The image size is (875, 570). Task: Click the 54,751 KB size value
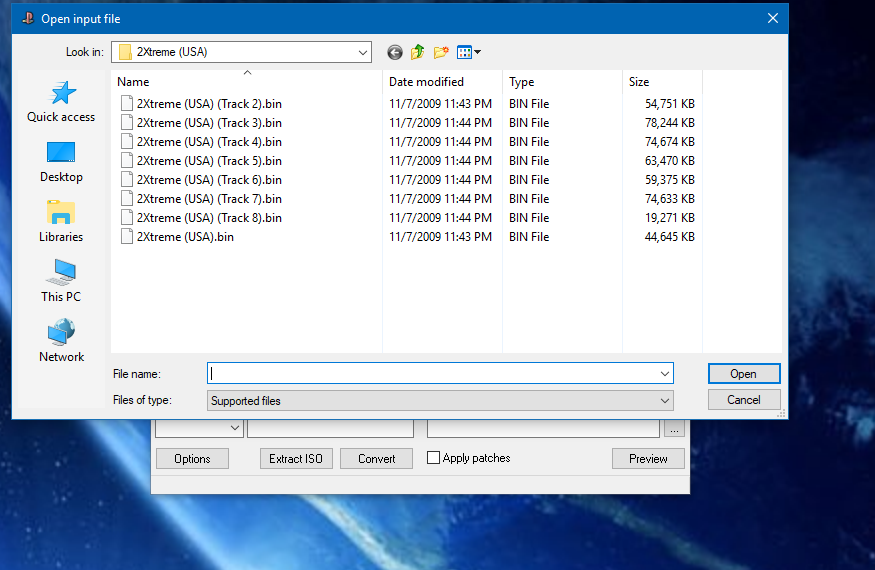[670, 104]
